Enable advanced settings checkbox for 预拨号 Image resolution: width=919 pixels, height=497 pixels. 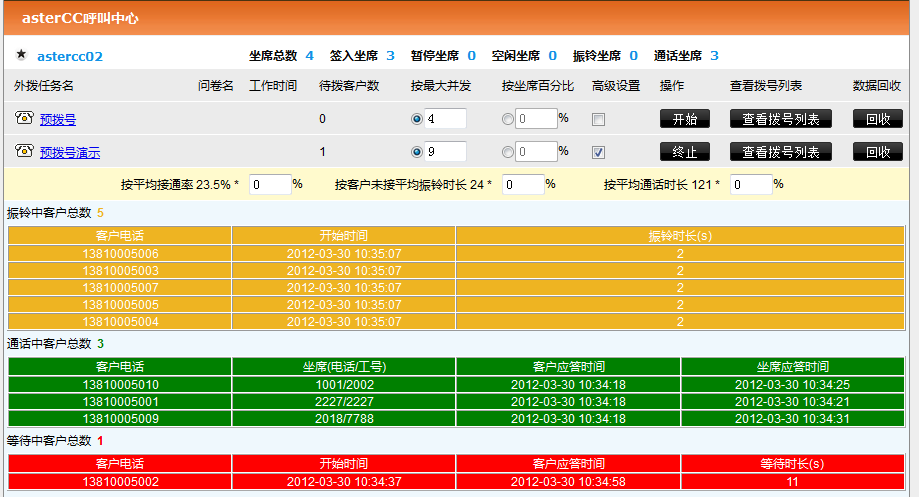tap(598, 119)
